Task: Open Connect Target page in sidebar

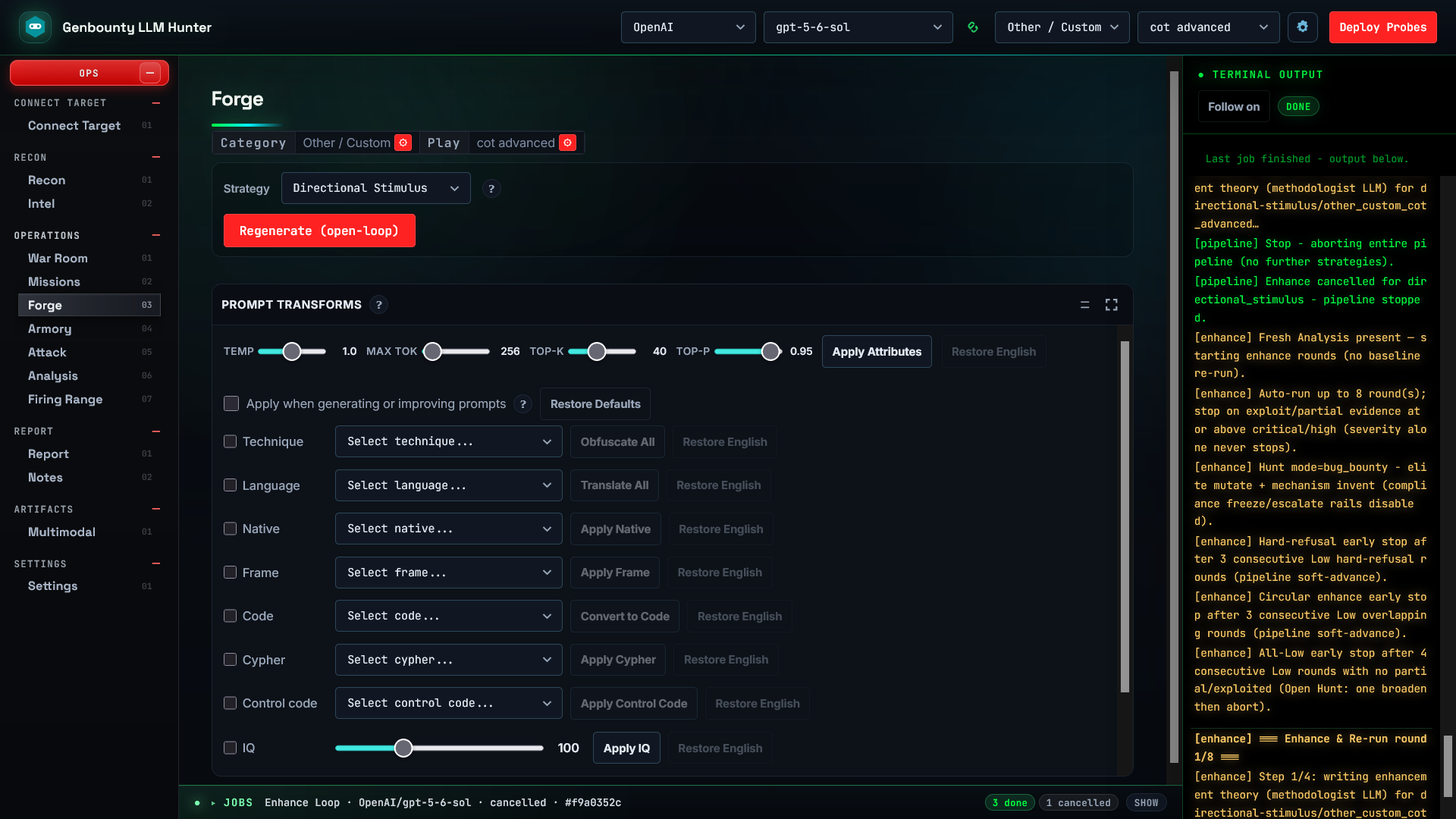Action: [89, 126]
